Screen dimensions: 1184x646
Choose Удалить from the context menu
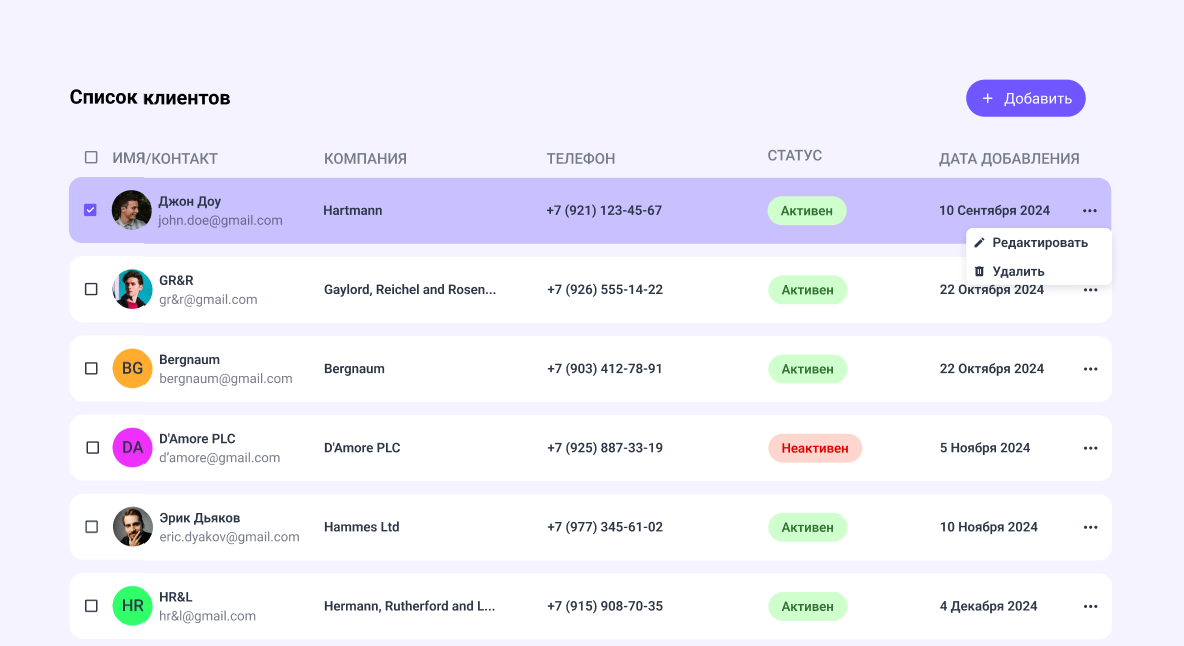pos(1018,271)
